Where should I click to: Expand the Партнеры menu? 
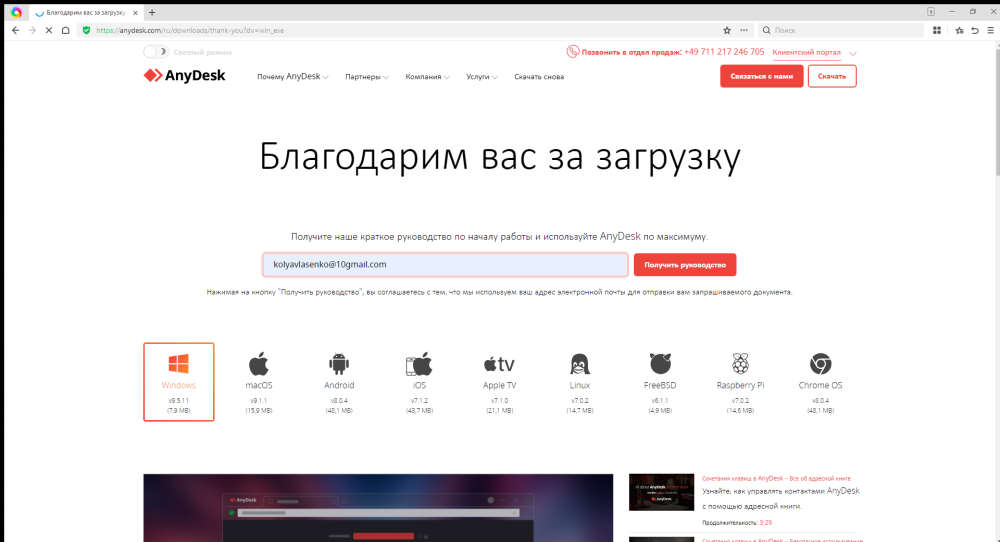(367, 77)
